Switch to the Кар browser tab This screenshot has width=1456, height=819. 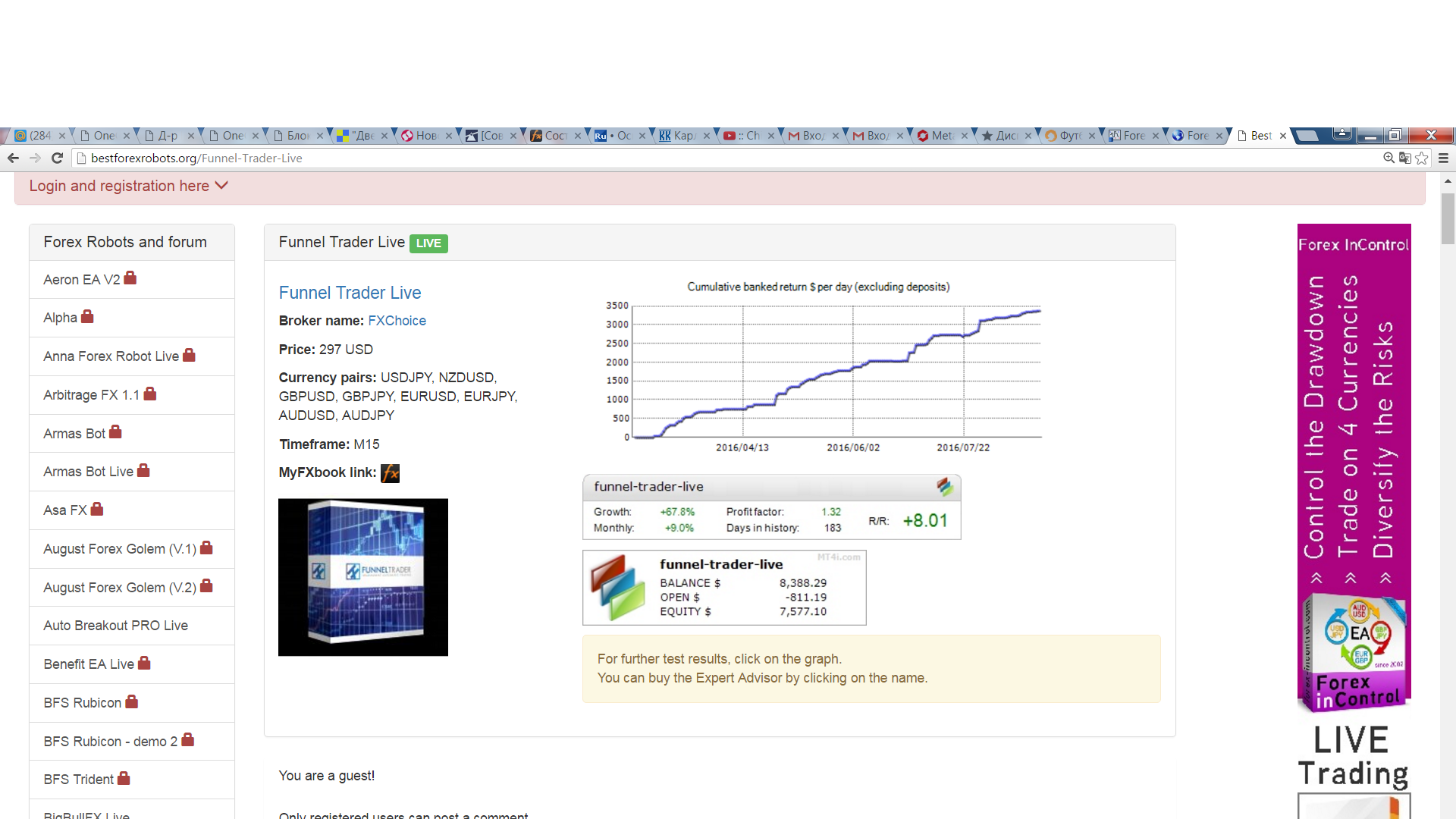(x=684, y=136)
